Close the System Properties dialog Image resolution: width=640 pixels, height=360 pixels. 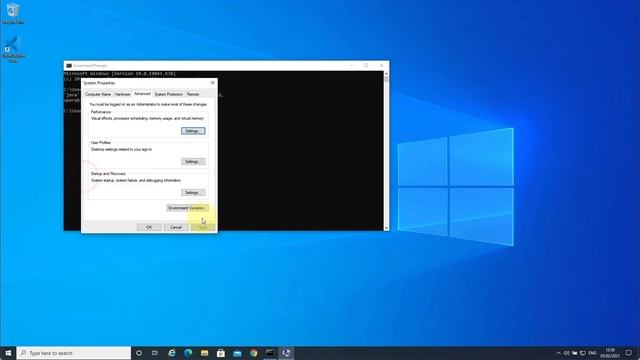(x=212, y=83)
